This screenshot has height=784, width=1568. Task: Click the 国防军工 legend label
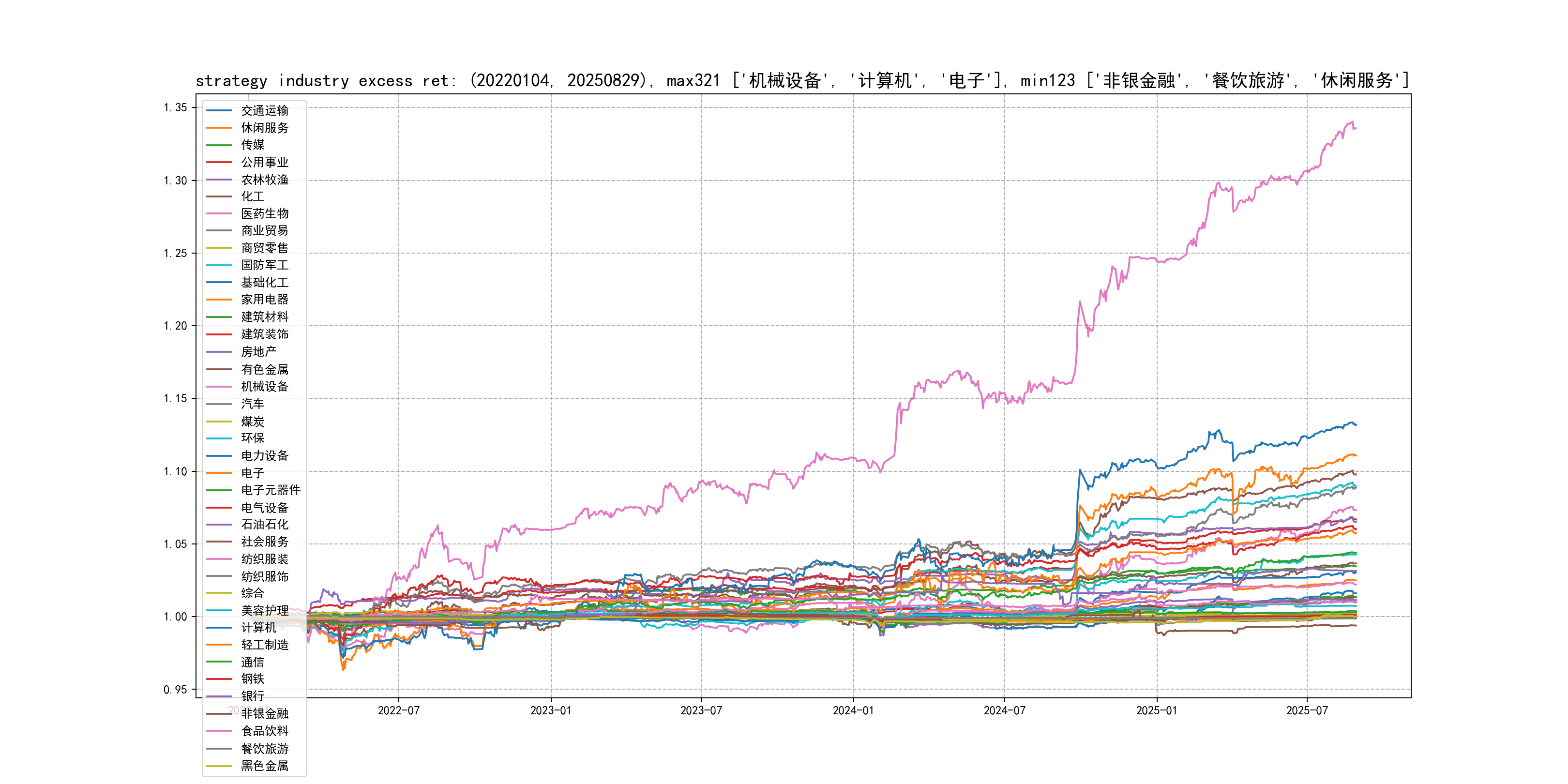click(264, 265)
